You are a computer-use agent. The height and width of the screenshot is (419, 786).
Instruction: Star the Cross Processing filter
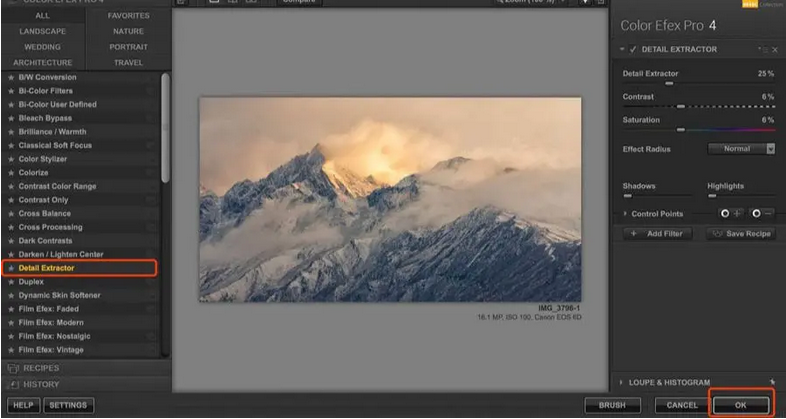click(11, 228)
